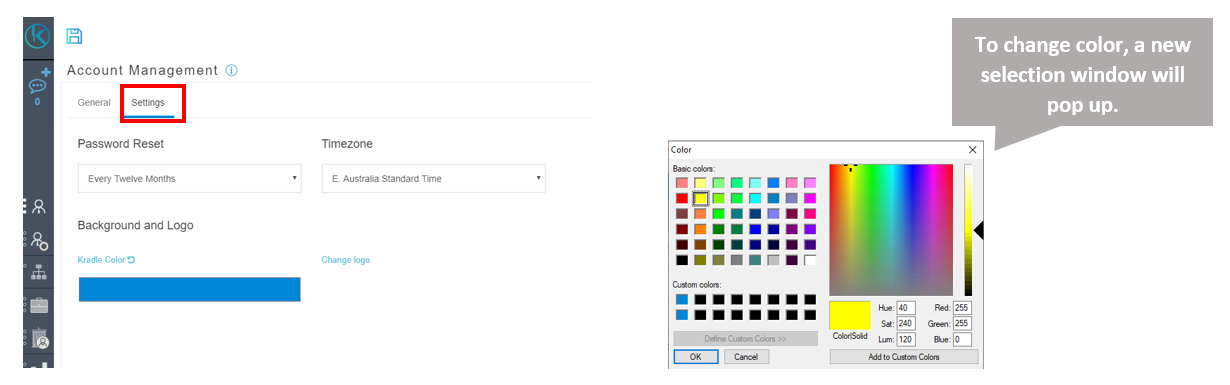Viewport: 1230px width, 385px height.
Task: Select the black basic color swatch
Action: tap(682, 260)
